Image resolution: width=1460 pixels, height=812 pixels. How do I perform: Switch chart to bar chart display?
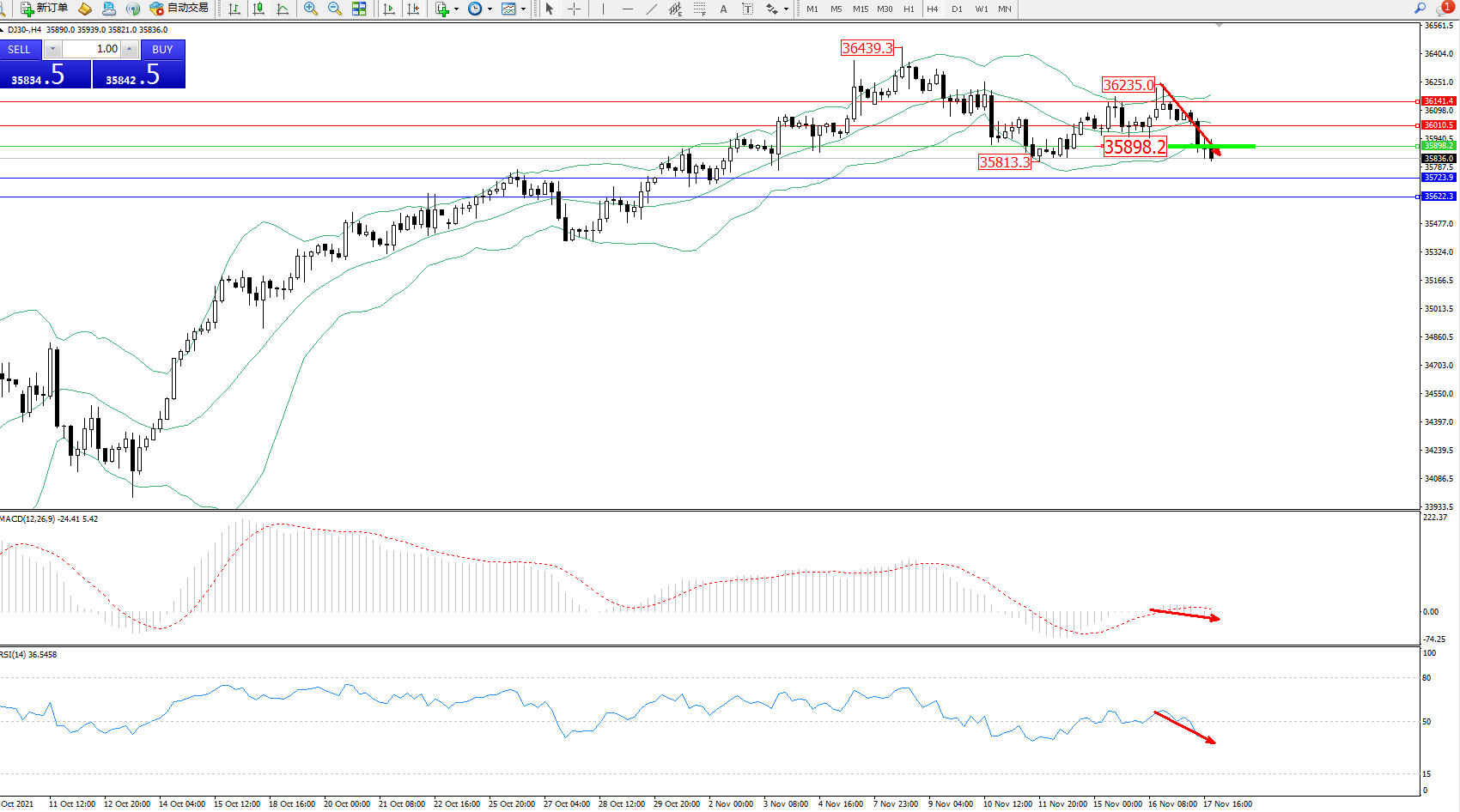click(x=234, y=9)
